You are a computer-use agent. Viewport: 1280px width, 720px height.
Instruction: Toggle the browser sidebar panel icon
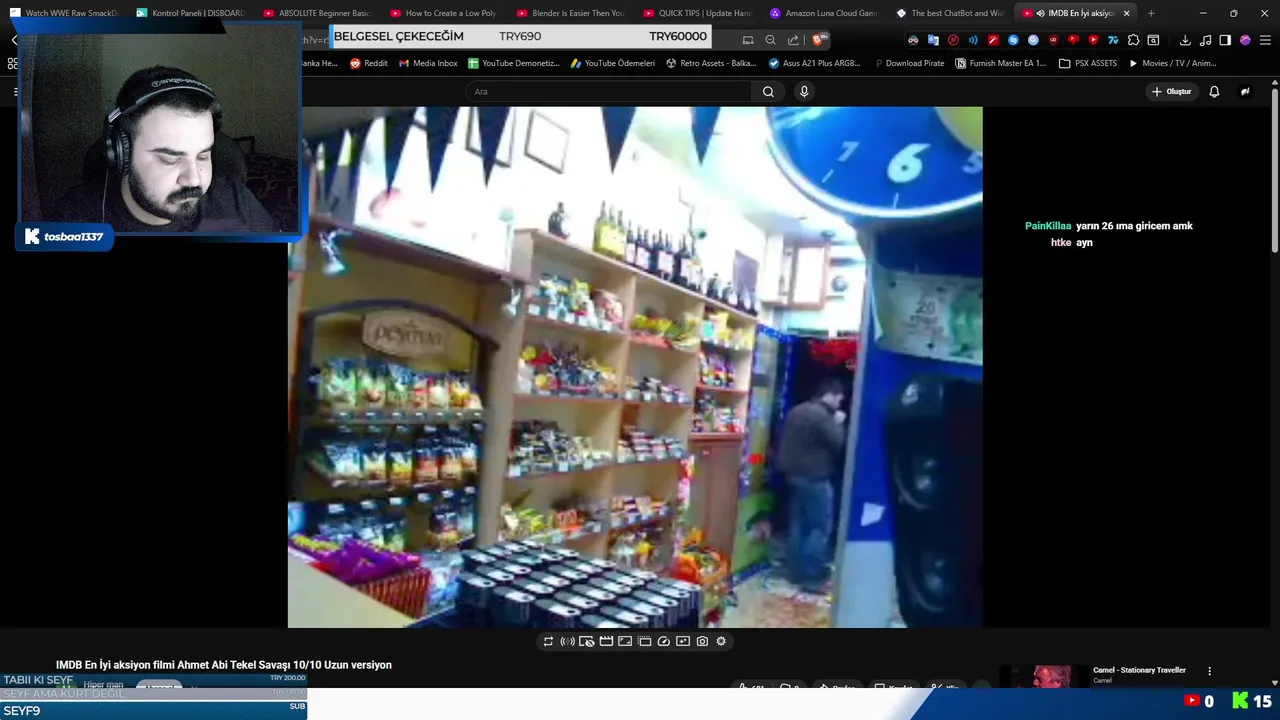coord(1225,40)
